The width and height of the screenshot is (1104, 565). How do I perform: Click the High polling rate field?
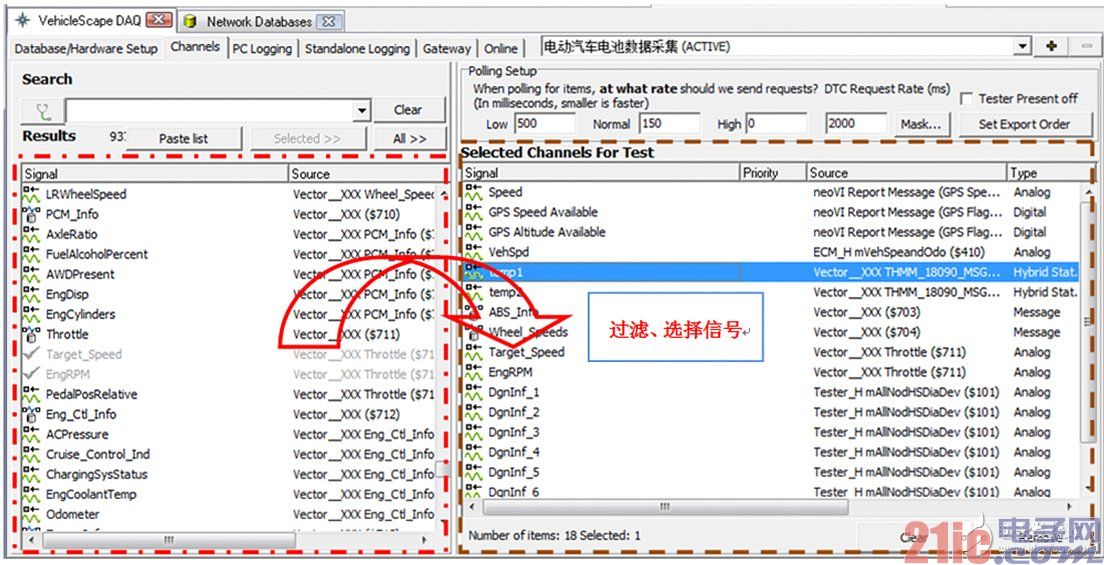775,123
